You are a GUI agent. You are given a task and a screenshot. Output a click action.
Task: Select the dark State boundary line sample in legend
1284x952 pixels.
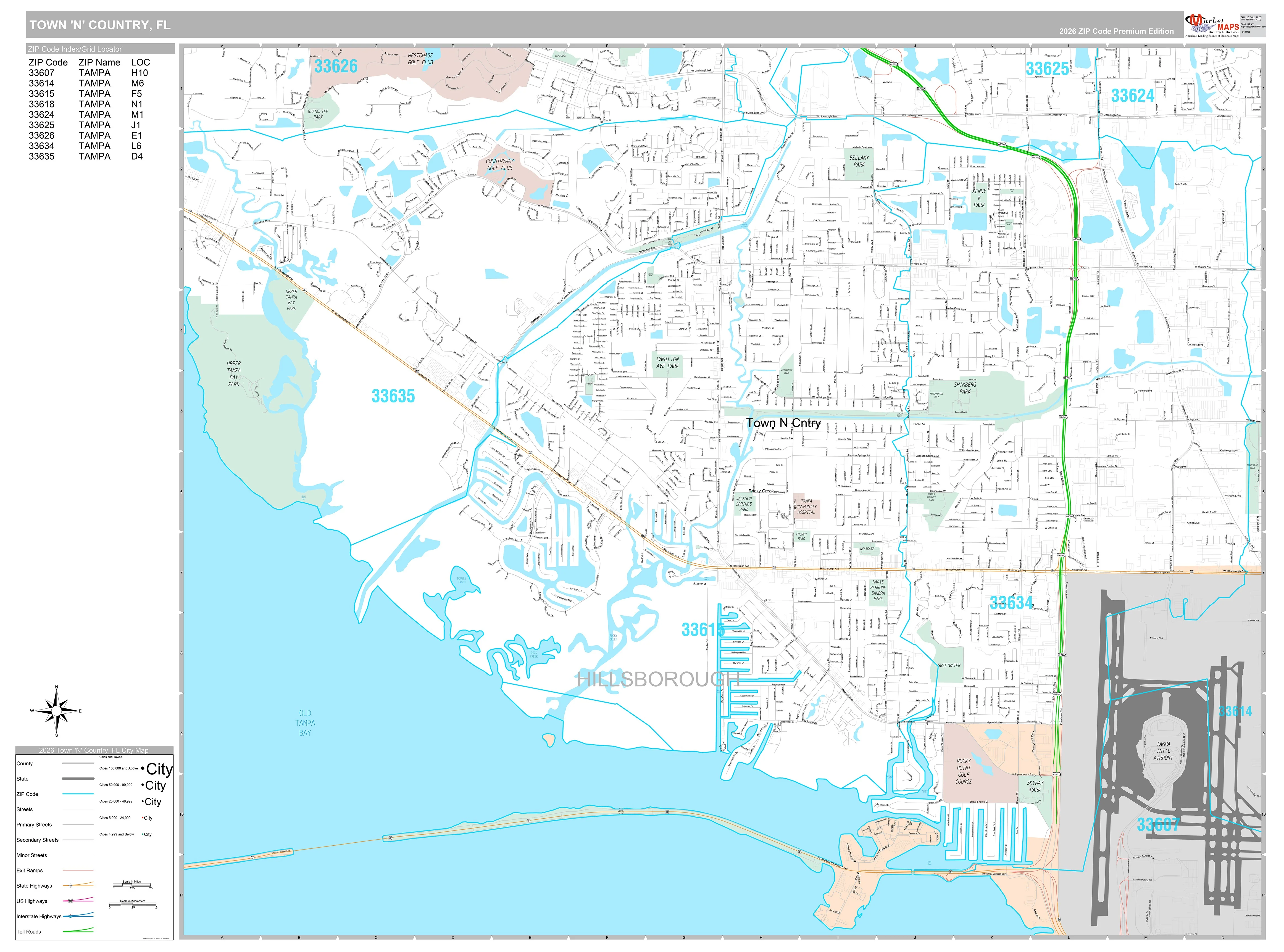pyautogui.click(x=78, y=779)
